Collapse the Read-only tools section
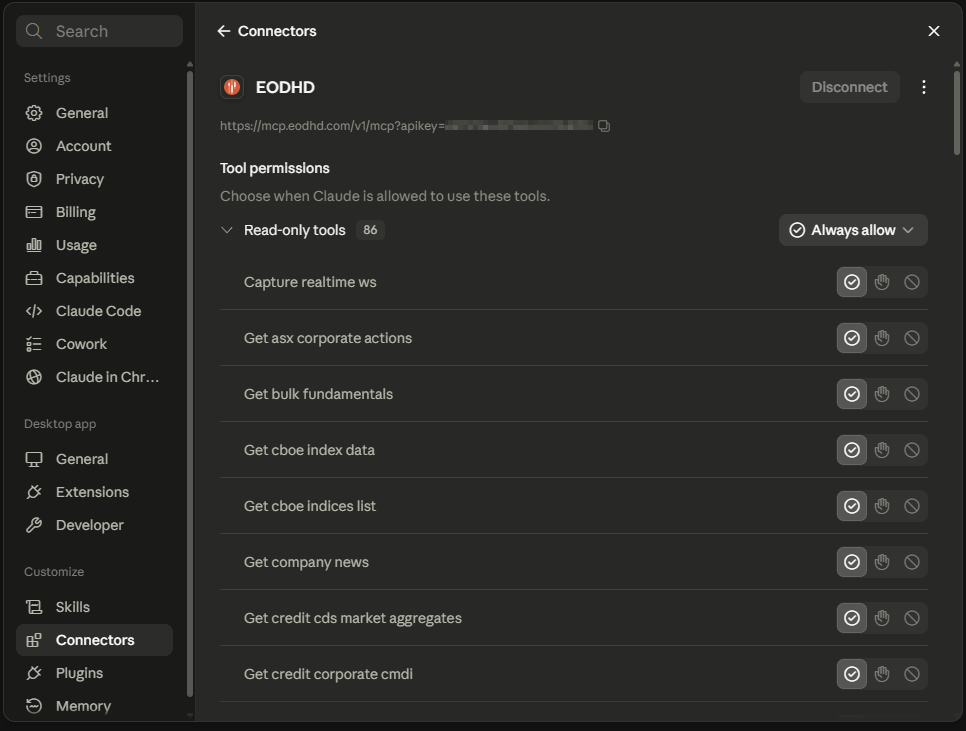The height and width of the screenshot is (731, 966). 227,230
